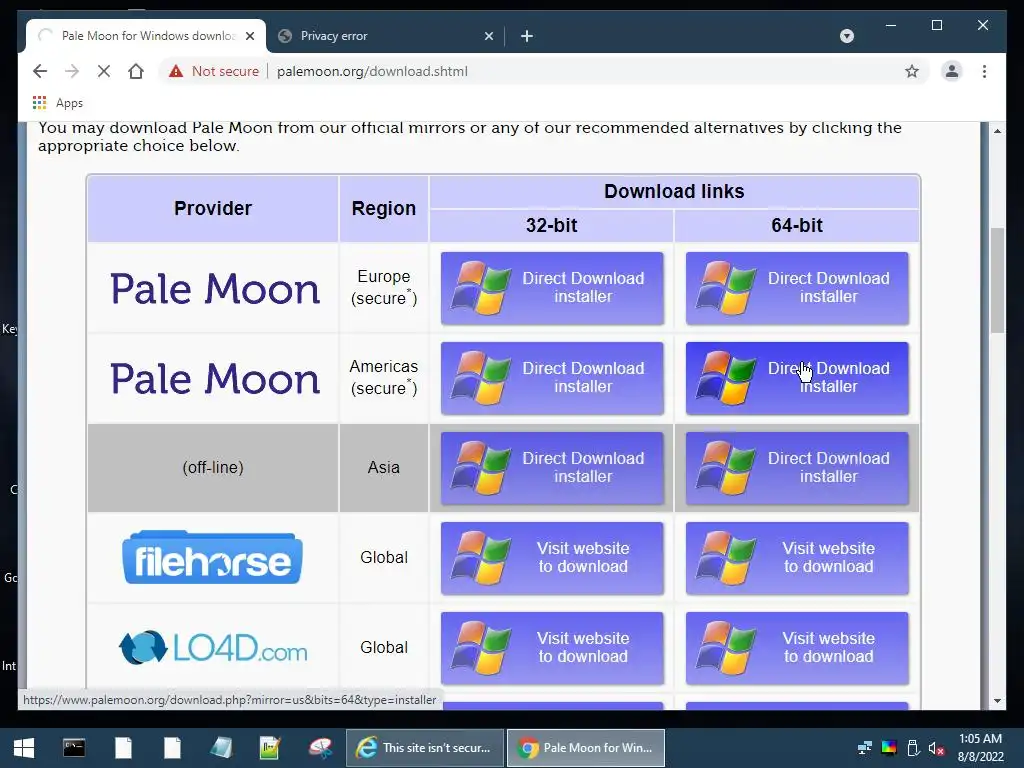The width and height of the screenshot is (1024, 768).
Task: Download 64-bit installer from Americas mirror
Action: pos(797,378)
